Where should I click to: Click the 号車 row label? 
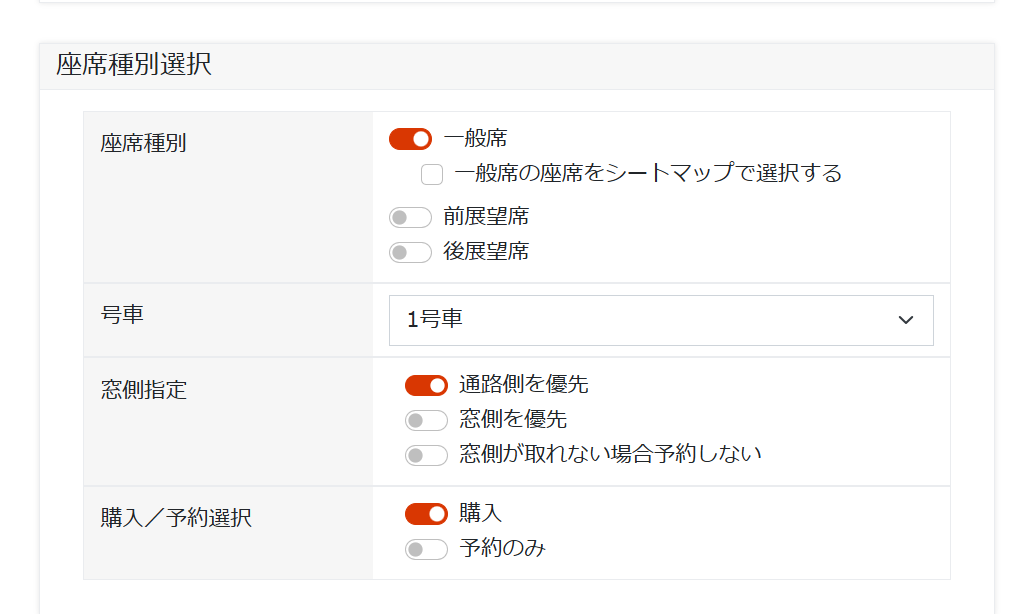click(122, 314)
